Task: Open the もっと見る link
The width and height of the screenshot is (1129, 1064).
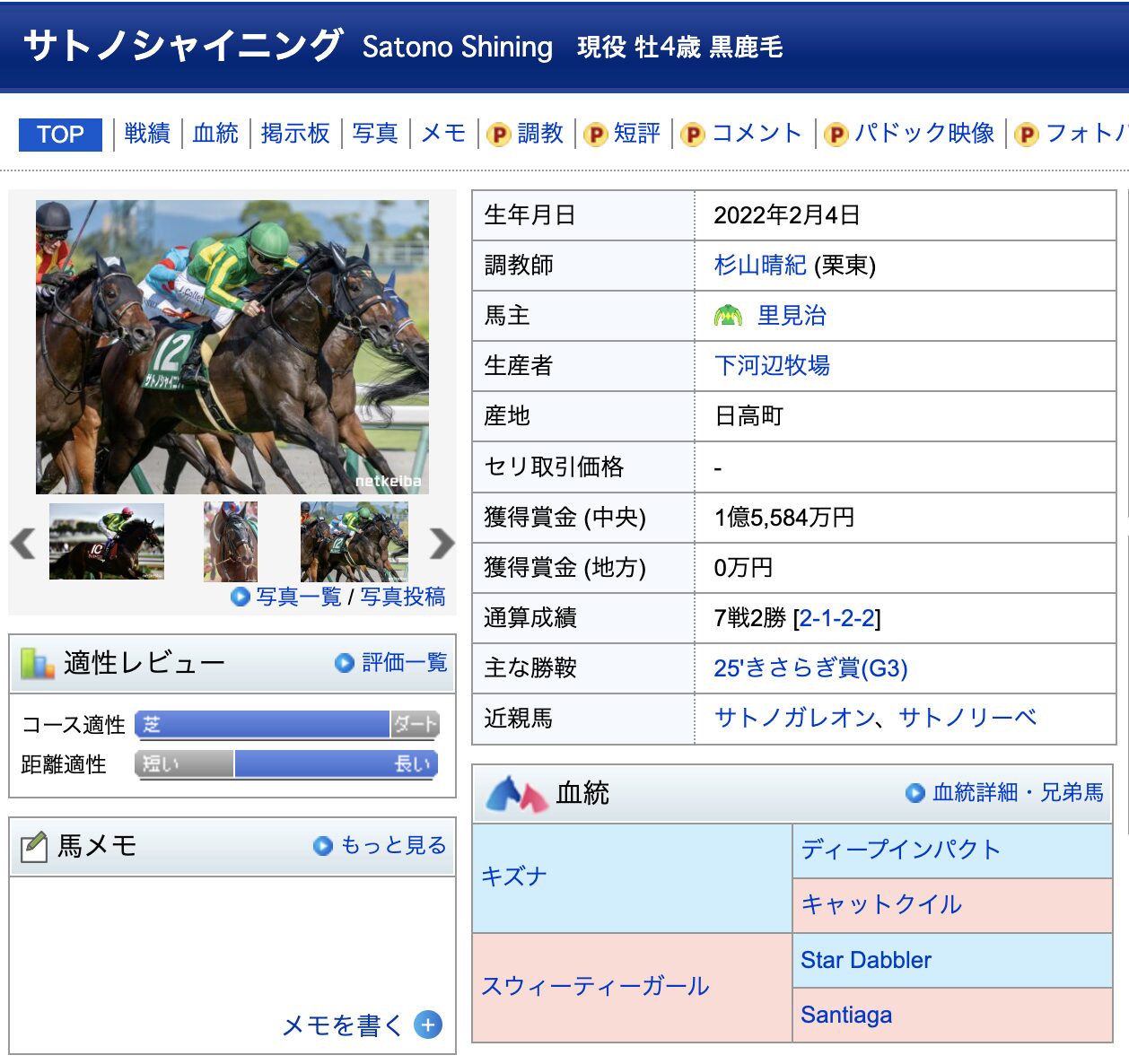Action: click(x=394, y=846)
